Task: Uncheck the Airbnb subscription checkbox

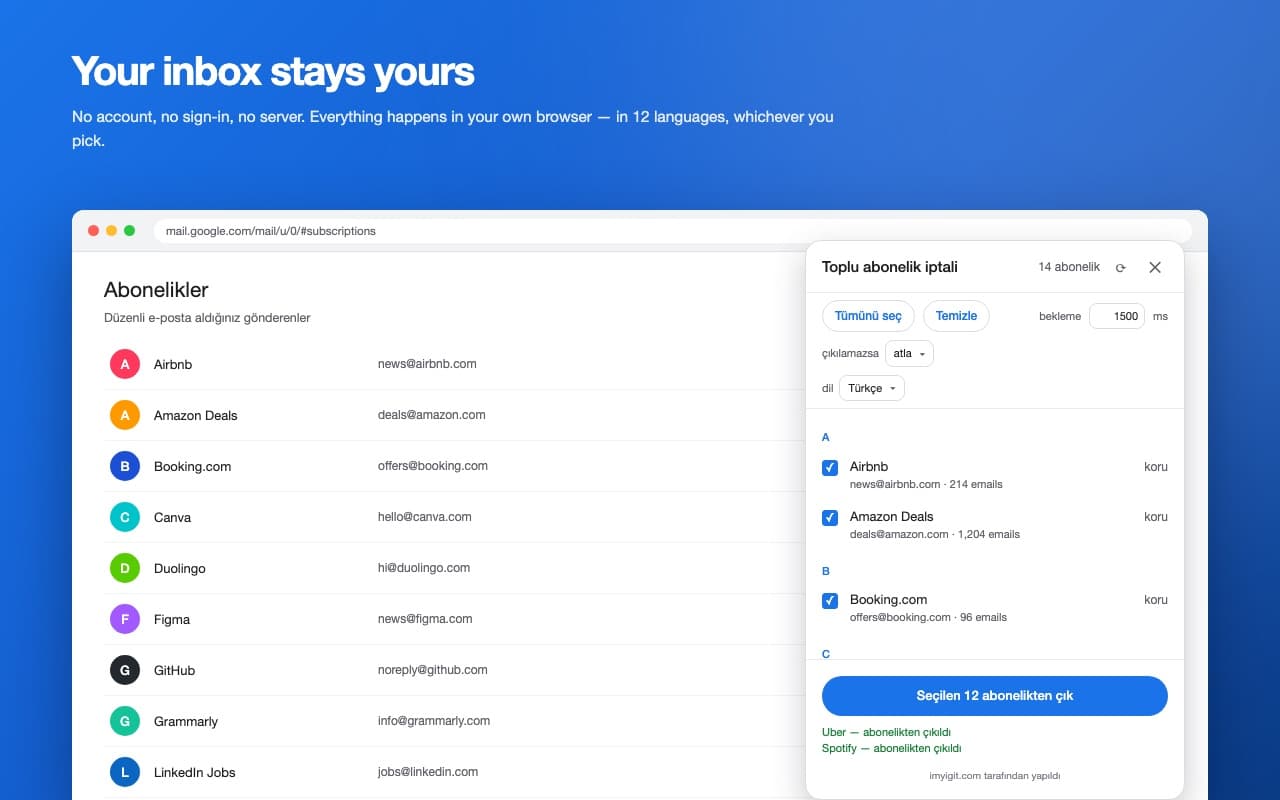Action: [830, 467]
